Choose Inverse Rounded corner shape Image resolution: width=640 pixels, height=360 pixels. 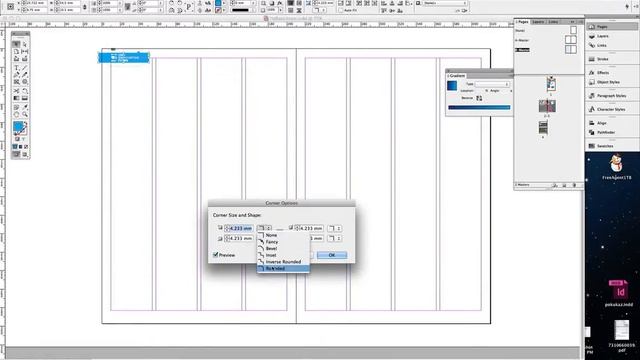point(283,262)
